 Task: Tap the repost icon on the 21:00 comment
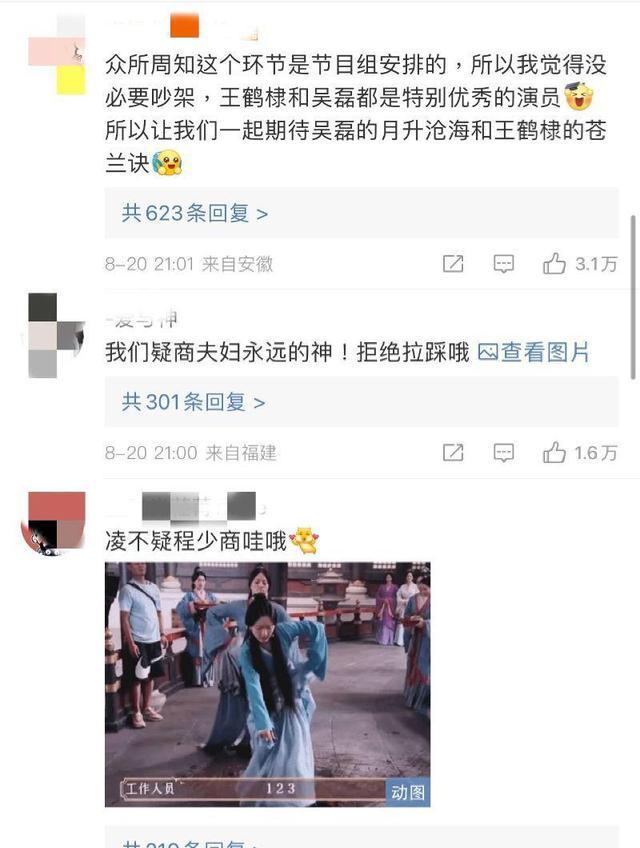[x=453, y=452]
